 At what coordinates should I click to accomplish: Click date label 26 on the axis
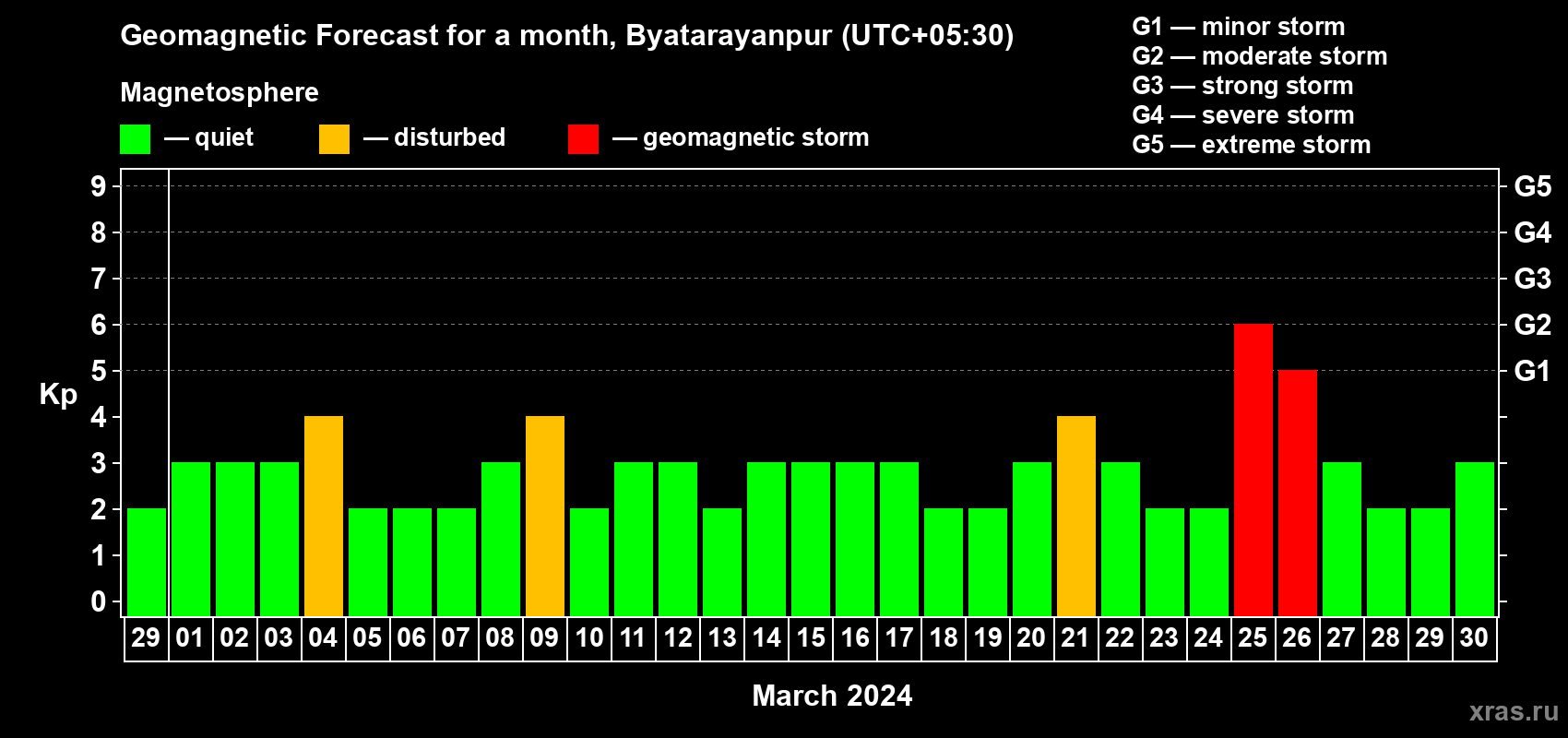(x=1297, y=637)
